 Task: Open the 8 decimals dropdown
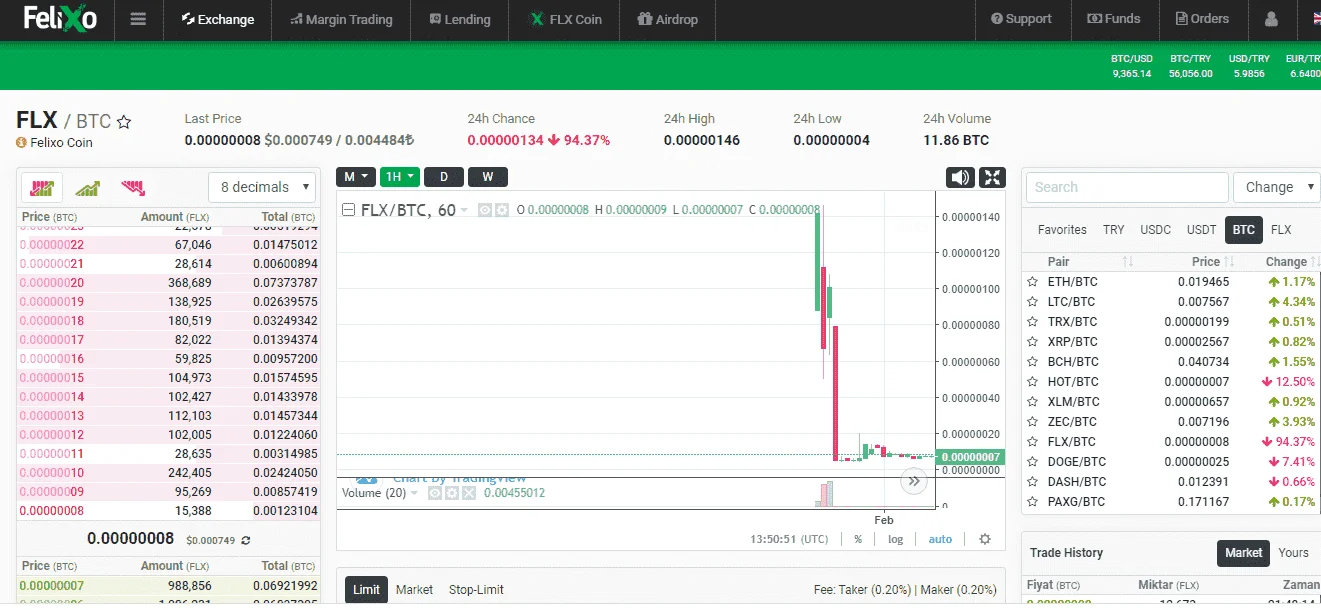point(262,187)
